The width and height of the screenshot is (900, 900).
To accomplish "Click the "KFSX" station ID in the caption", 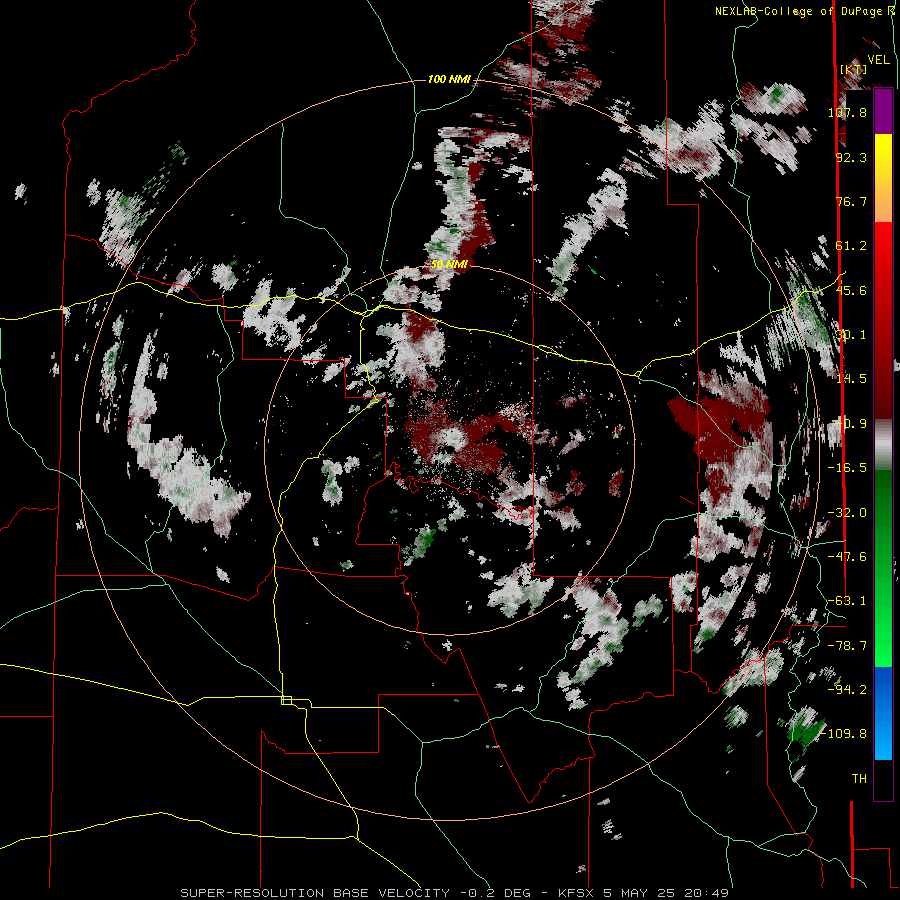I will point(577,893).
